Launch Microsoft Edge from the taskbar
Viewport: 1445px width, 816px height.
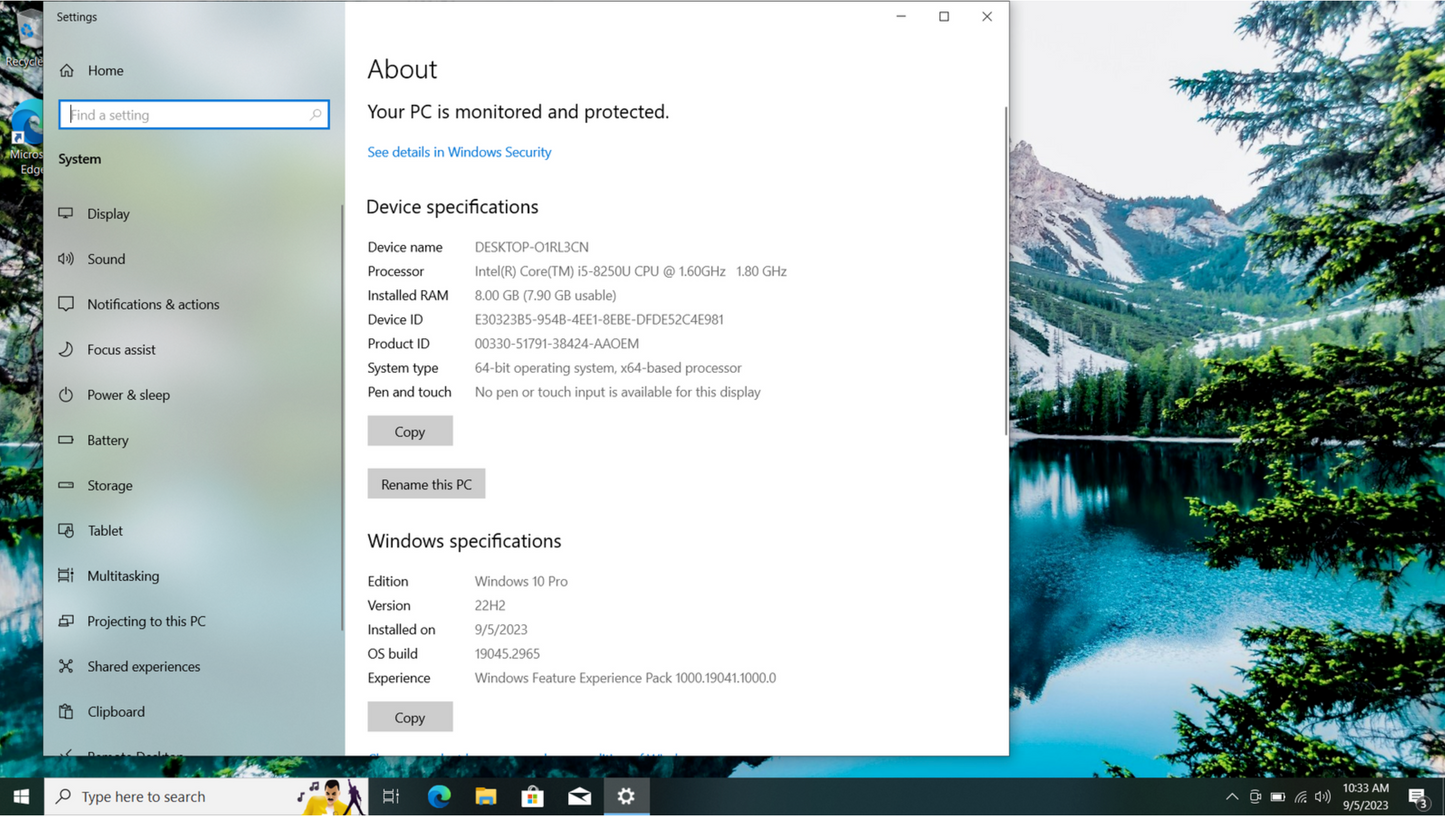pos(439,796)
